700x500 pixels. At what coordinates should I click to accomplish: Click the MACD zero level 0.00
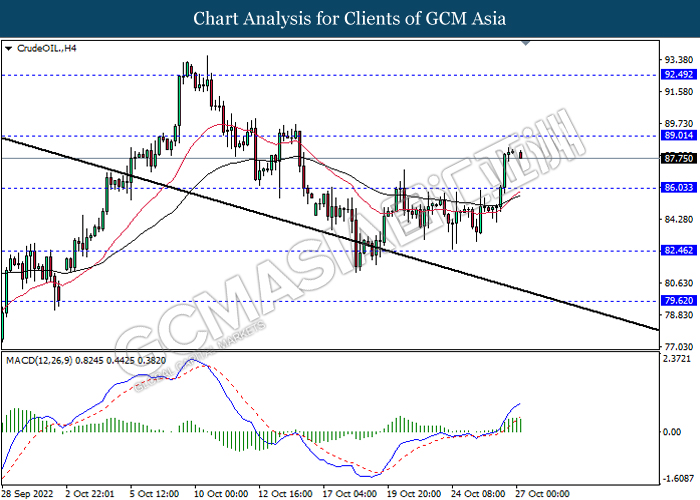click(x=672, y=432)
